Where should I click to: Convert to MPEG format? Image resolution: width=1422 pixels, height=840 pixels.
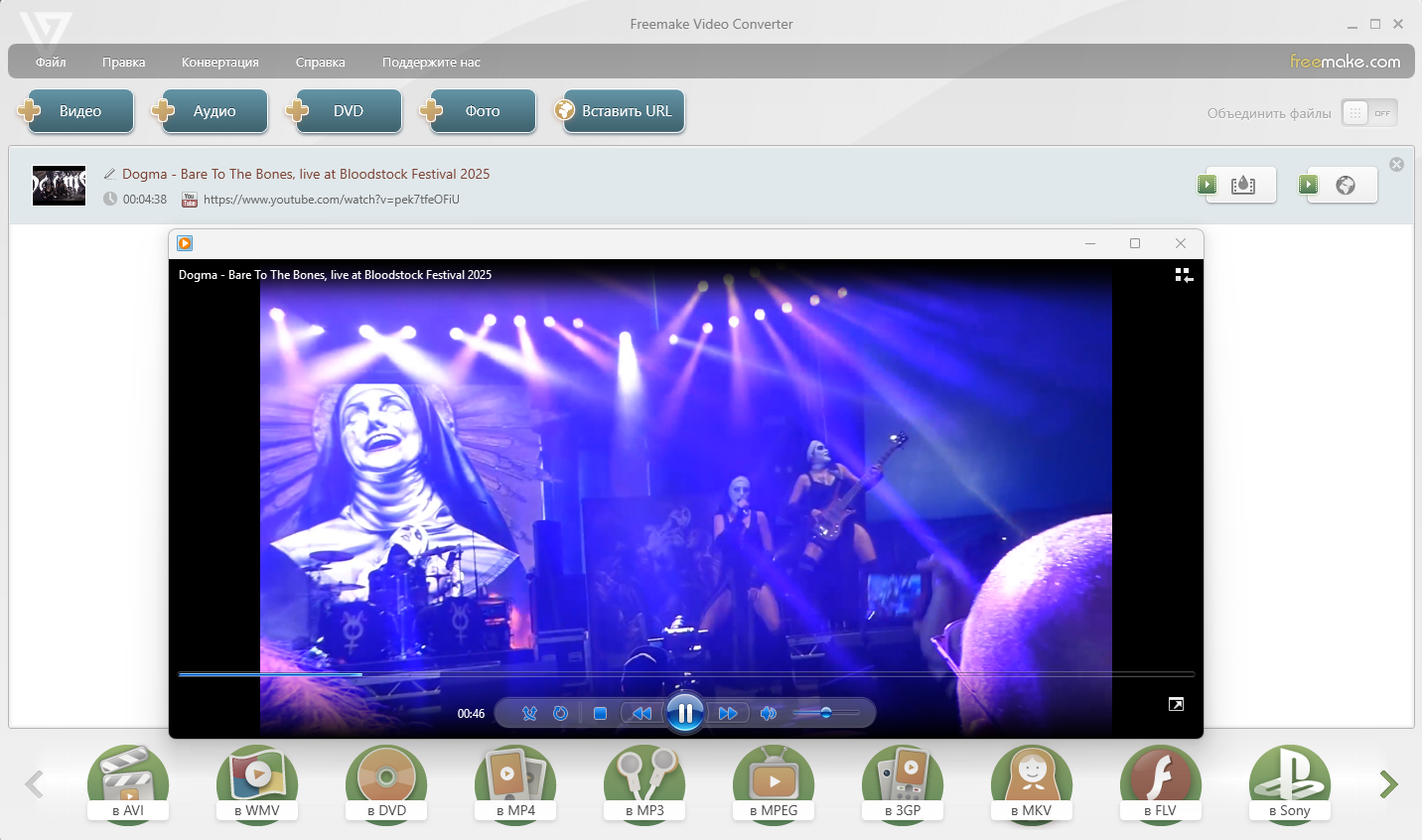click(x=774, y=783)
